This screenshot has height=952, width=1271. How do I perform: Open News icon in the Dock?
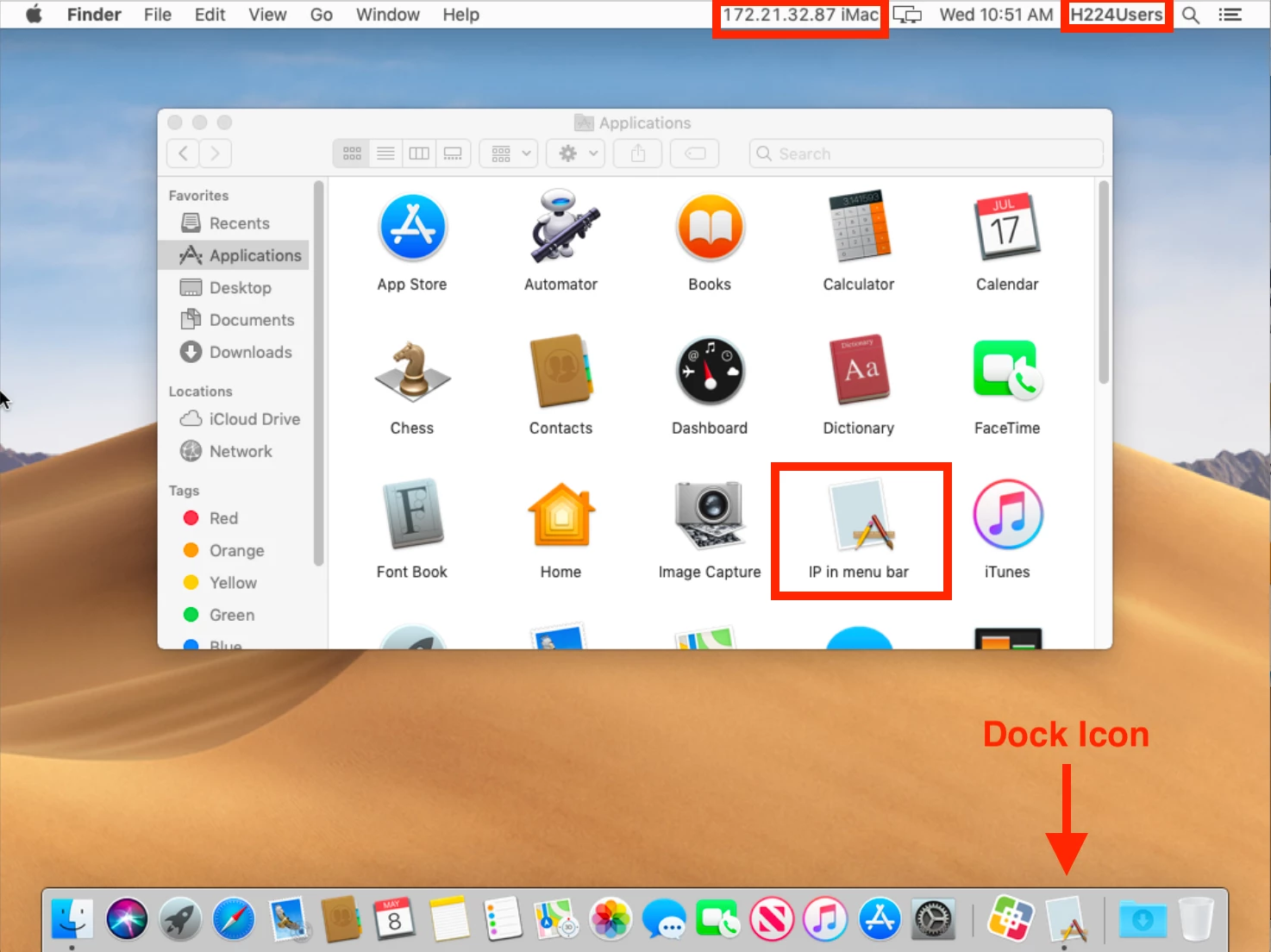tap(772, 918)
